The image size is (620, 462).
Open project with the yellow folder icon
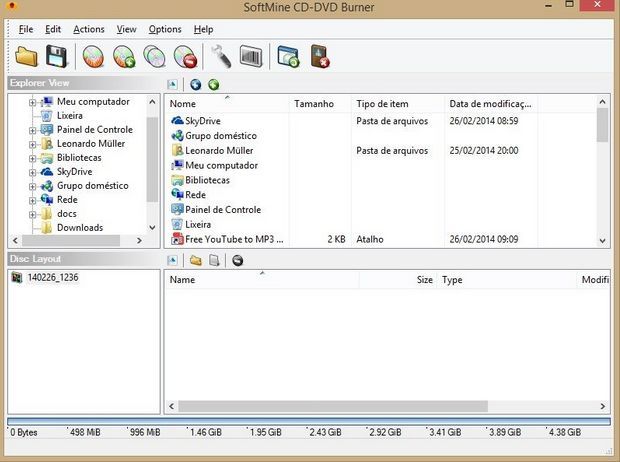tap(26, 56)
